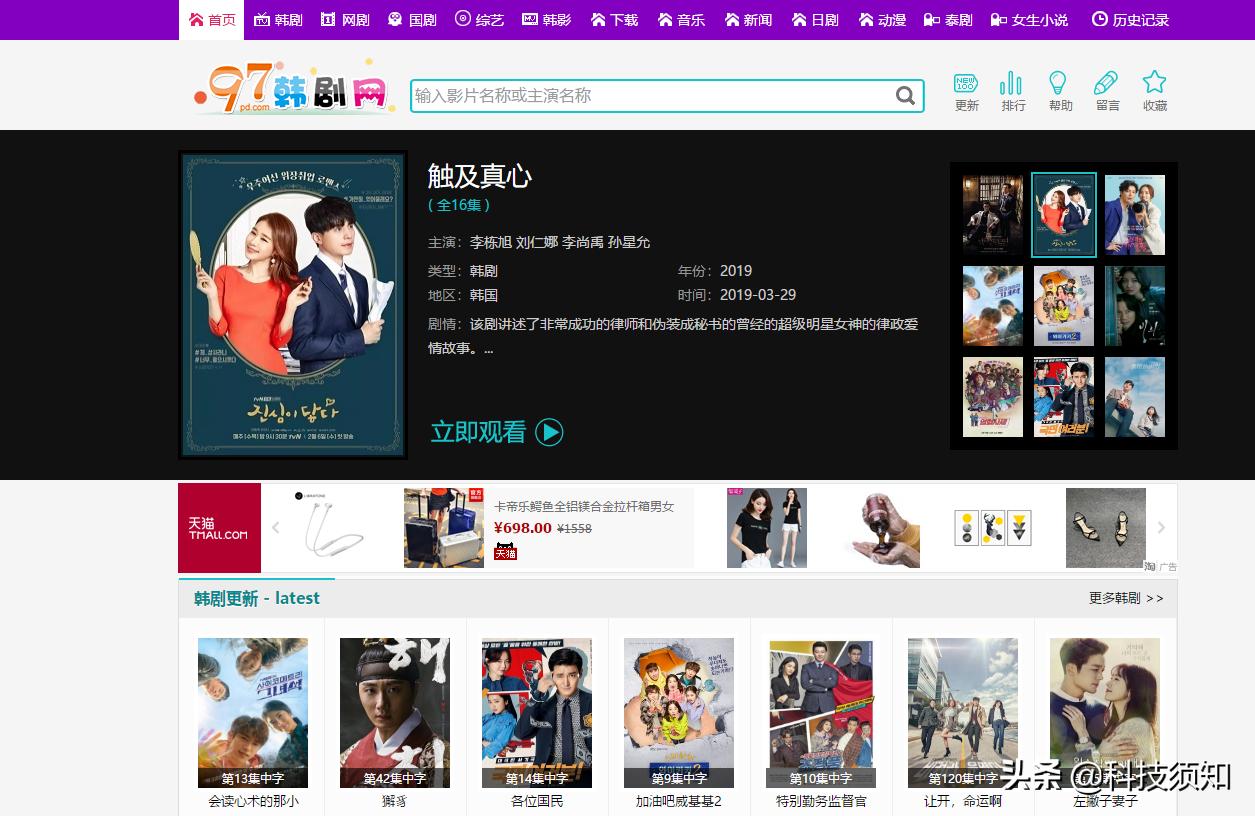The width and height of the screenshot is (1255, 816).
Task: Open the 韩剧 menu tab
Action: point(278,18)
